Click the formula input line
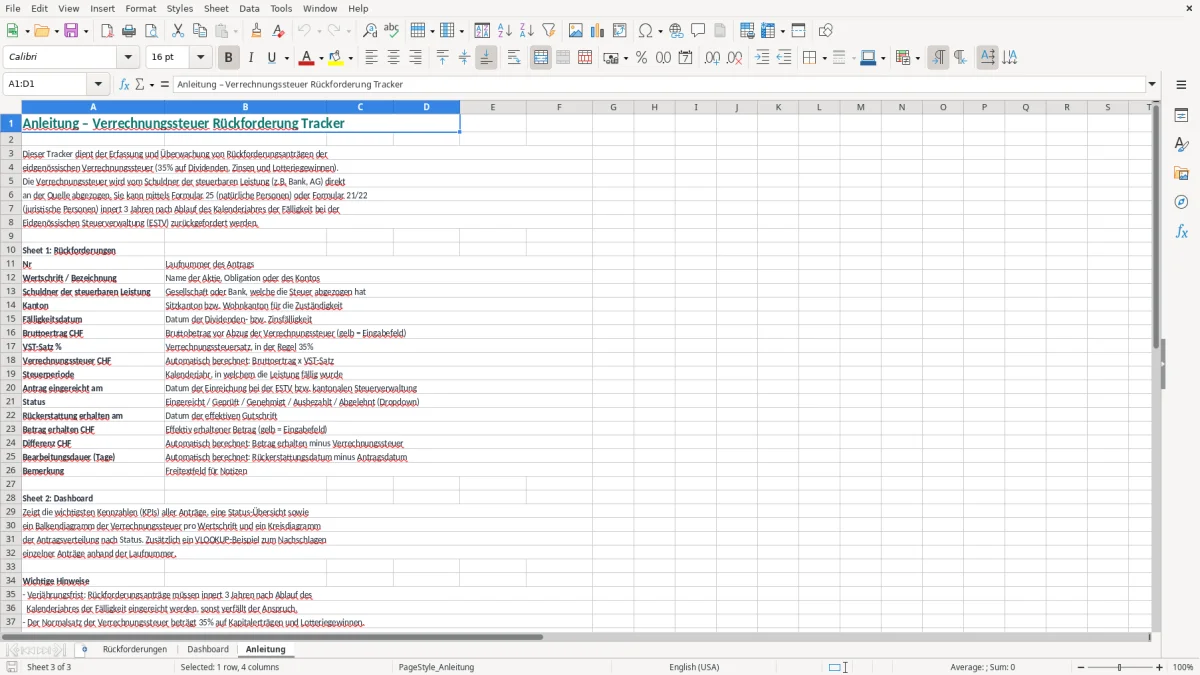 click(x=659, y=84)
